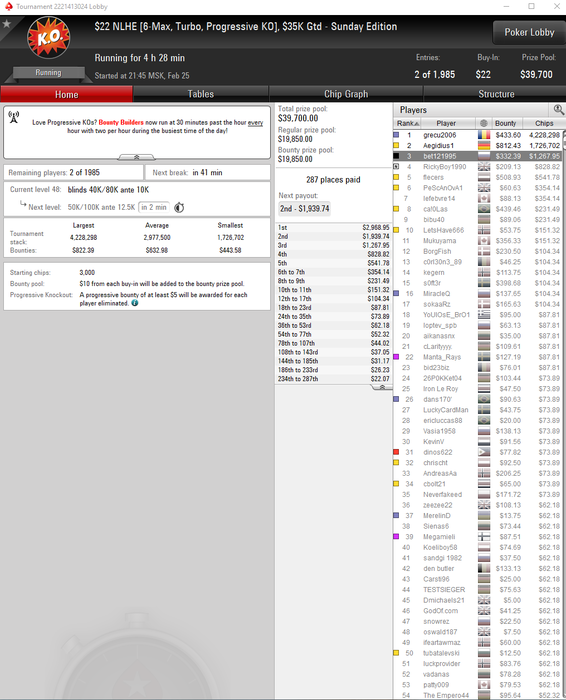Click the PokerStars icon in title bar

point(8,6)
